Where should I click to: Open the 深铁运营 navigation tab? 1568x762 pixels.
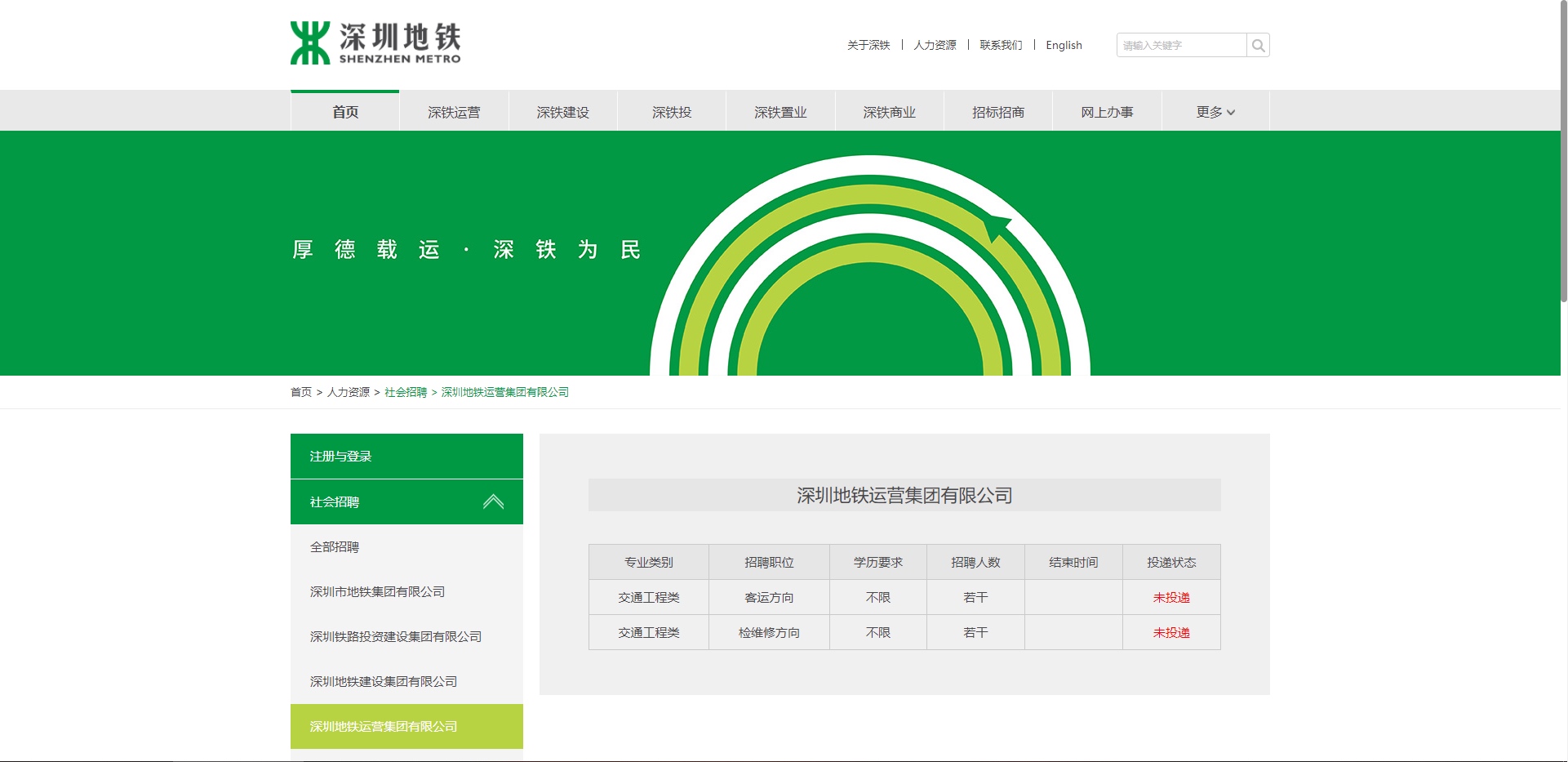tap(454, 112)
